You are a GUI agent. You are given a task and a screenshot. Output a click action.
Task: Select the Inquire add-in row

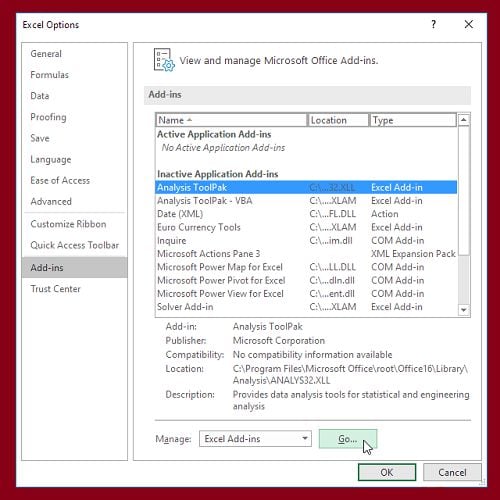pyautogui.click(x=306, y=241)
